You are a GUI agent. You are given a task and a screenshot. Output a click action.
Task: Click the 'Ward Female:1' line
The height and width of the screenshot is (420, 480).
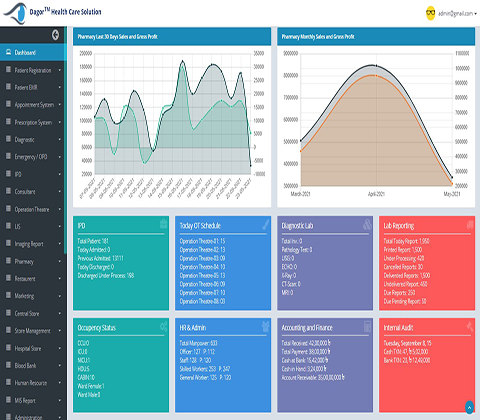[91, 386]
